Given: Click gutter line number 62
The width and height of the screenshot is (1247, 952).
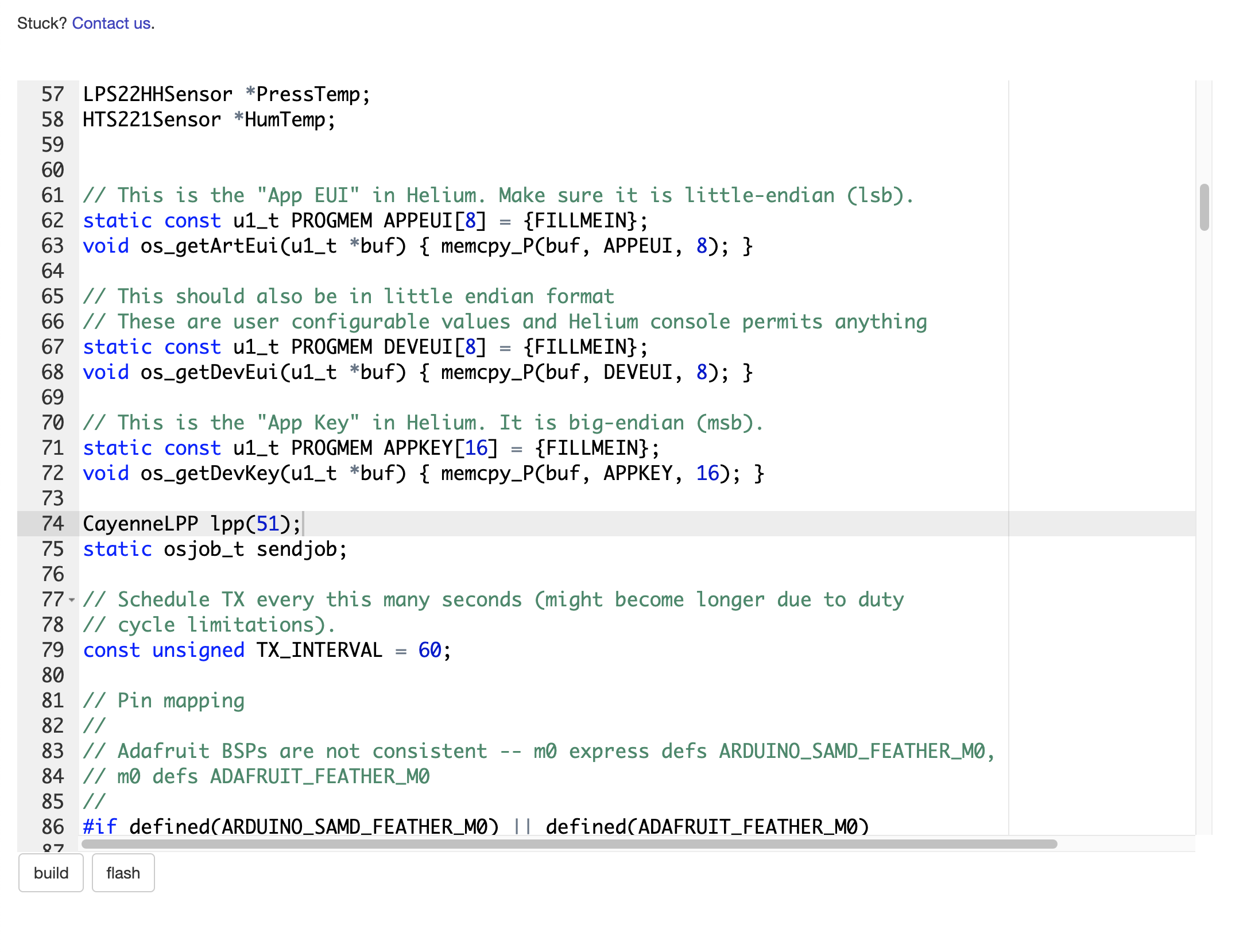Looking at the screenshot, I should pos(53,221).
